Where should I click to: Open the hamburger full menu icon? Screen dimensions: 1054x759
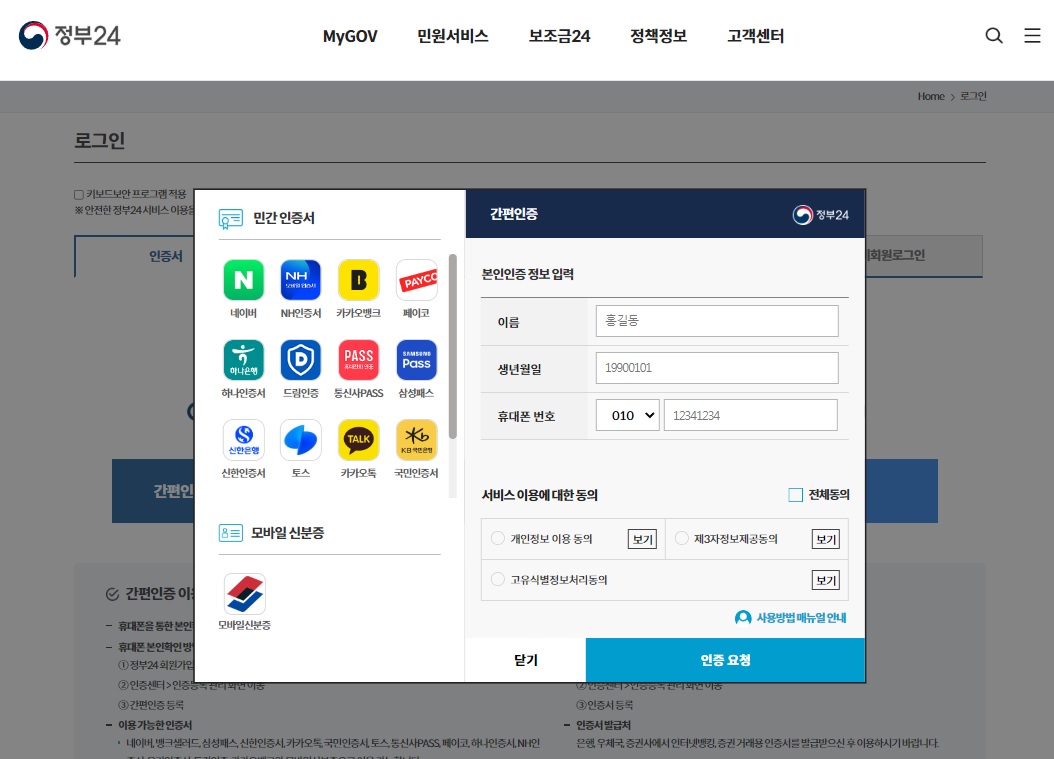pos(1032,36)
